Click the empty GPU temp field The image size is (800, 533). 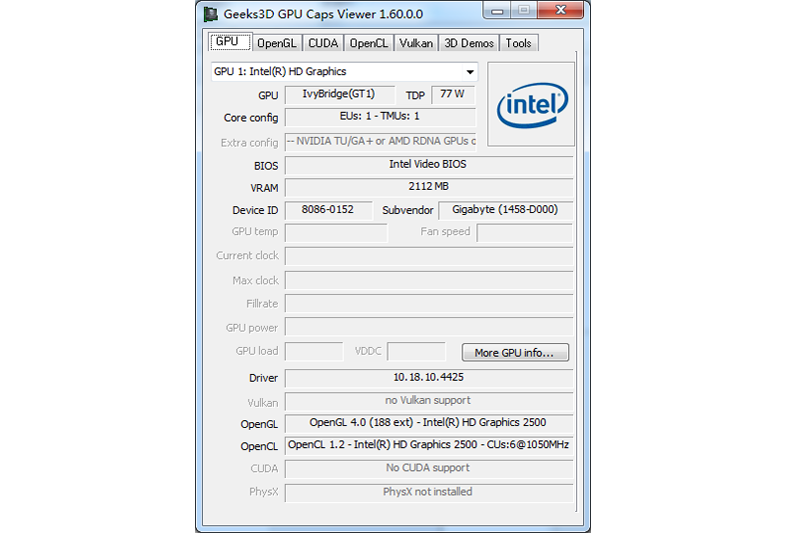(x=336, y=233)
